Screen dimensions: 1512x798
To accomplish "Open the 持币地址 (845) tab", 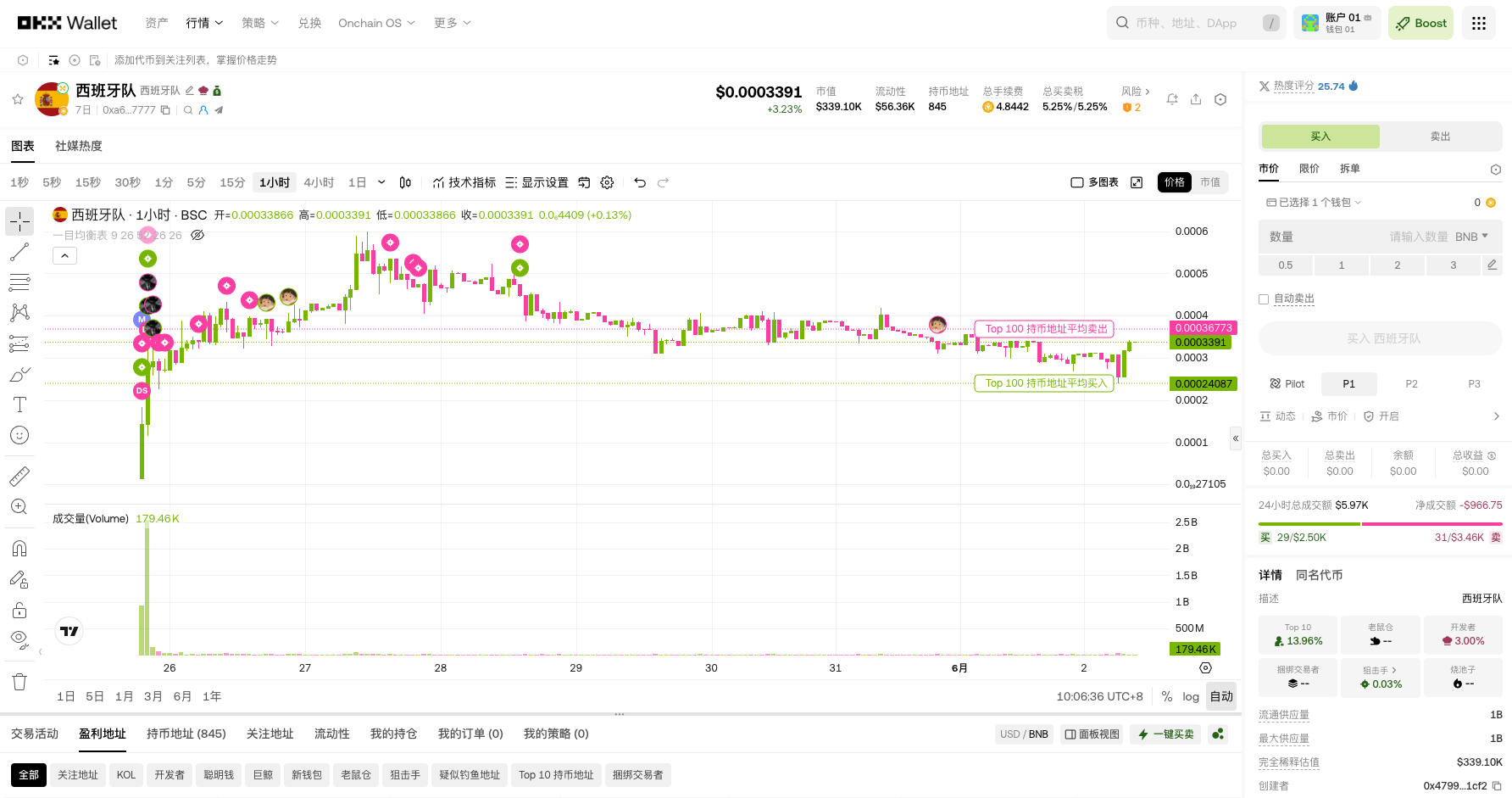I will [x=186, y=734].
